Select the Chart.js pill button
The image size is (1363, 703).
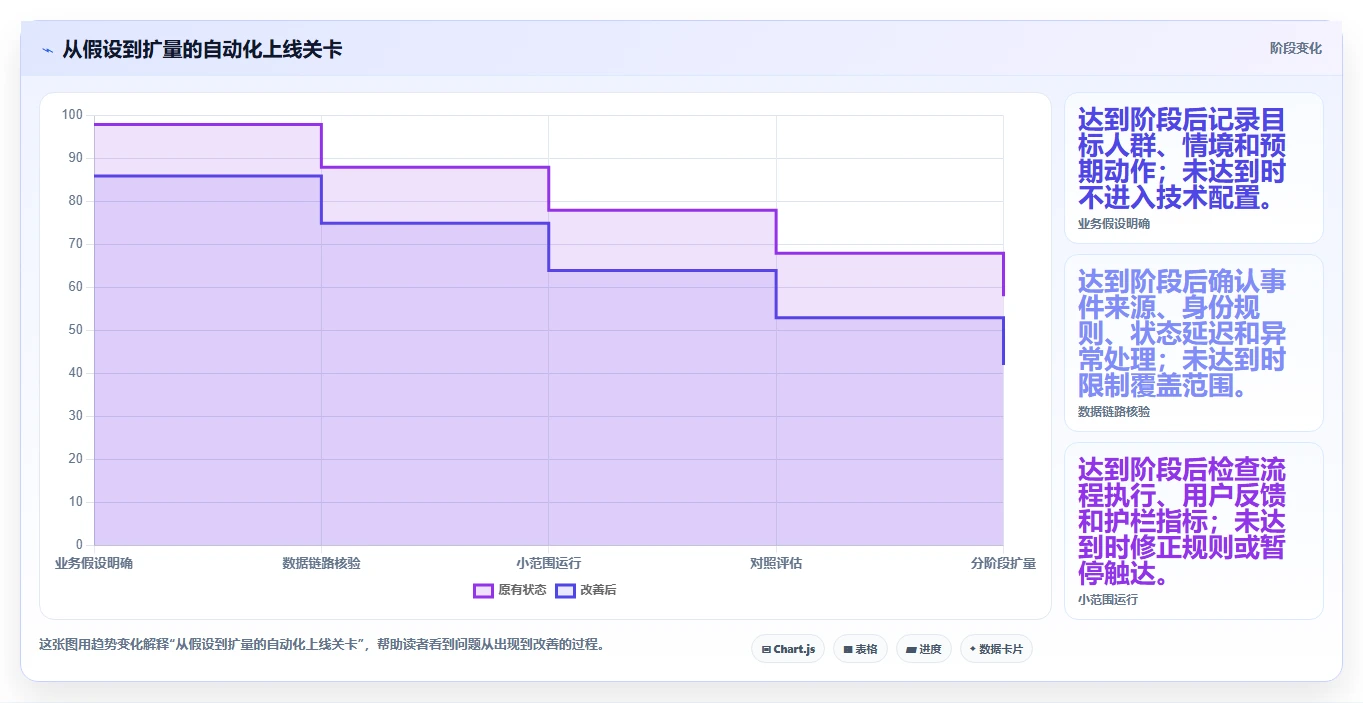[788, 649]
